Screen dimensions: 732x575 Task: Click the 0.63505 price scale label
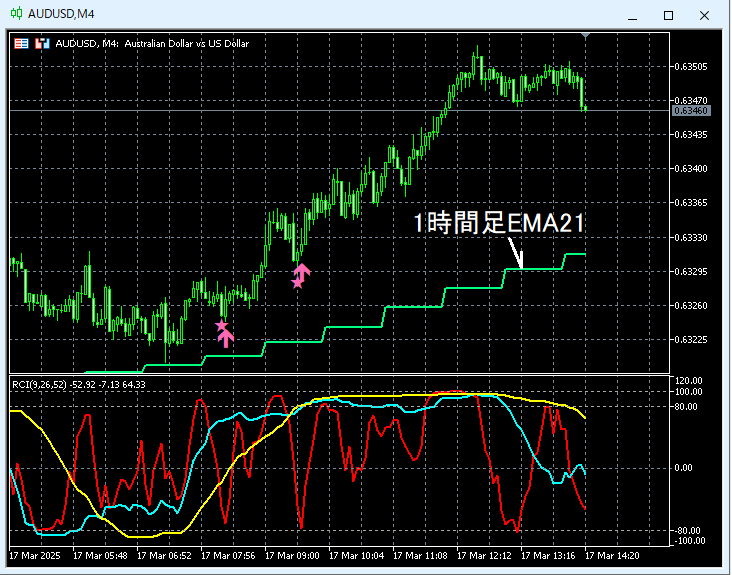[x=691, y=67]
